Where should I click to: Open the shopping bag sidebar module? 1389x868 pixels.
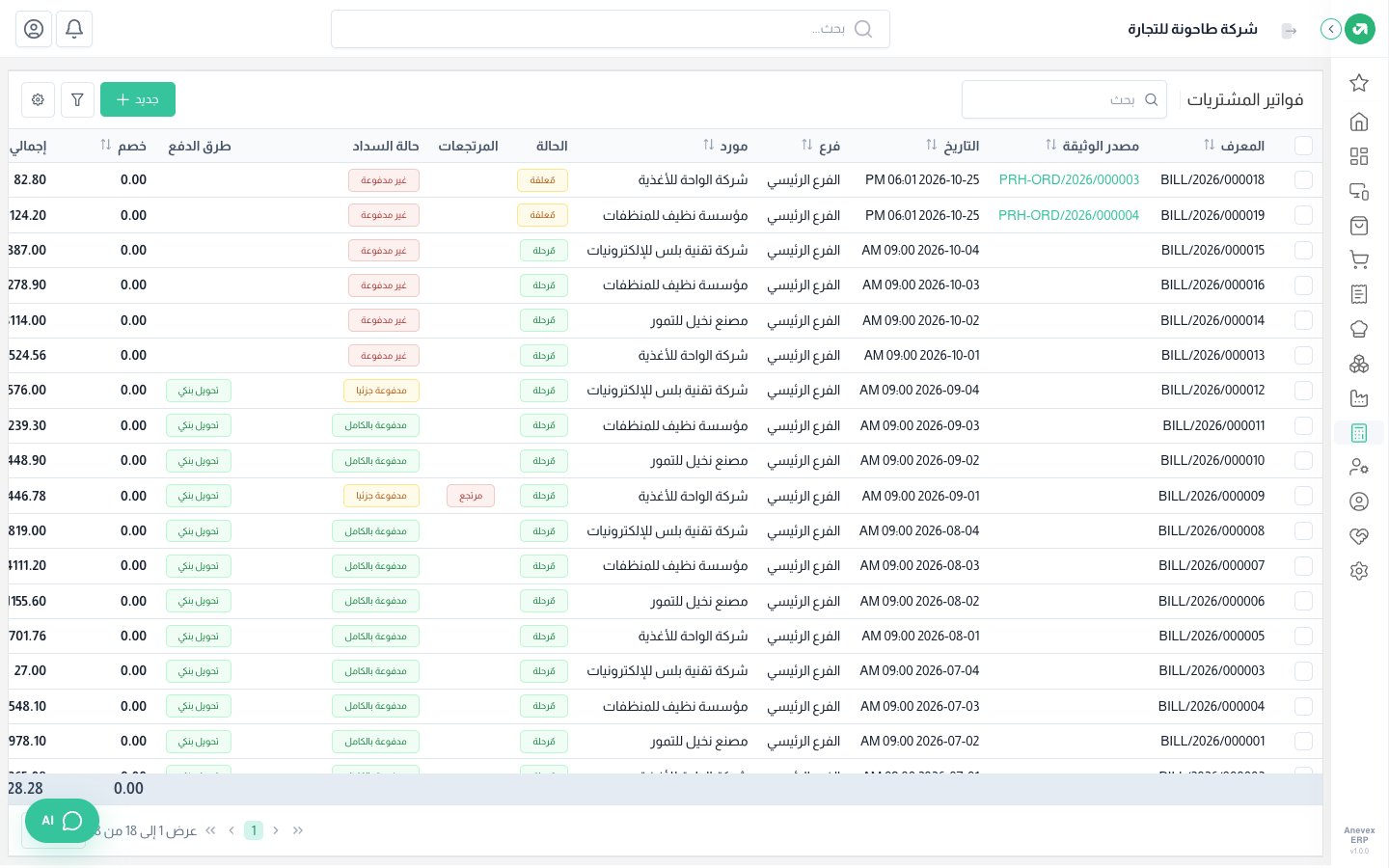1359,226
